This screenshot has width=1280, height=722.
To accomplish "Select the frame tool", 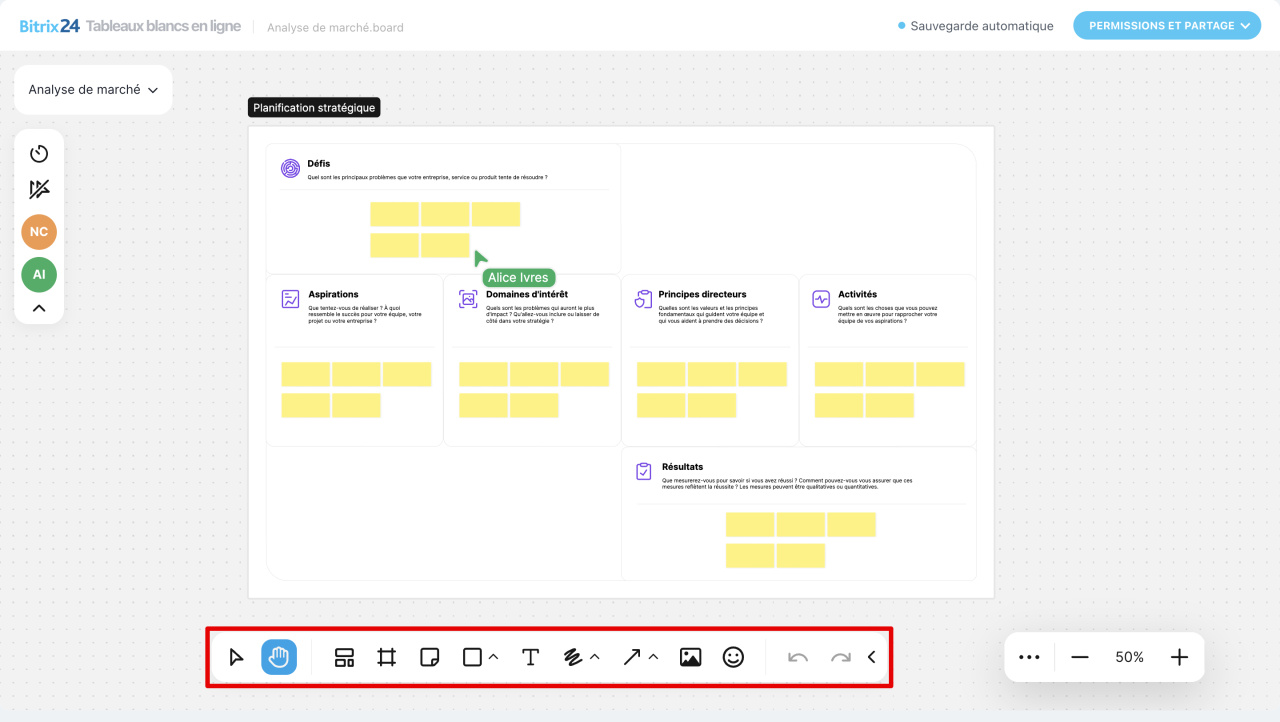I will click(387, 657).
